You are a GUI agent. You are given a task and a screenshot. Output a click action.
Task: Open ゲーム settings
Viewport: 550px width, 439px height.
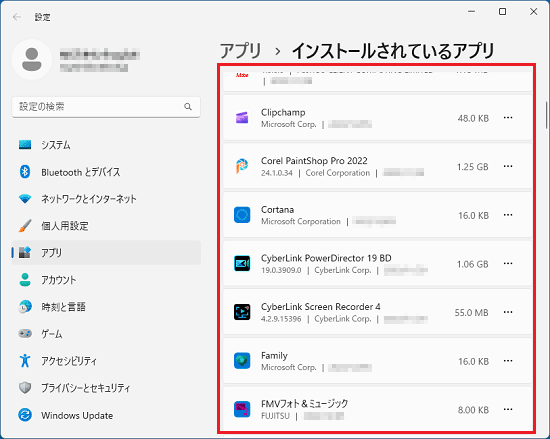(x=106, y=333)
